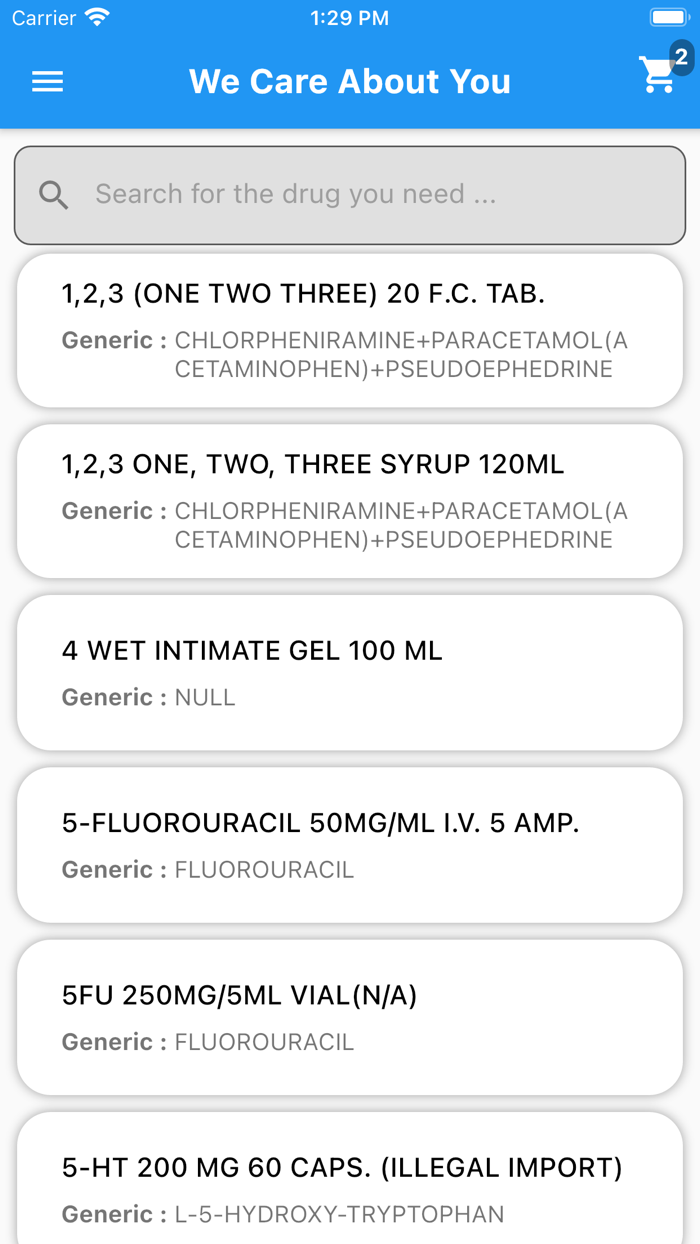Tap the Carrier label in status bar
The image size is (700, 1244).
tap(44, 18)
